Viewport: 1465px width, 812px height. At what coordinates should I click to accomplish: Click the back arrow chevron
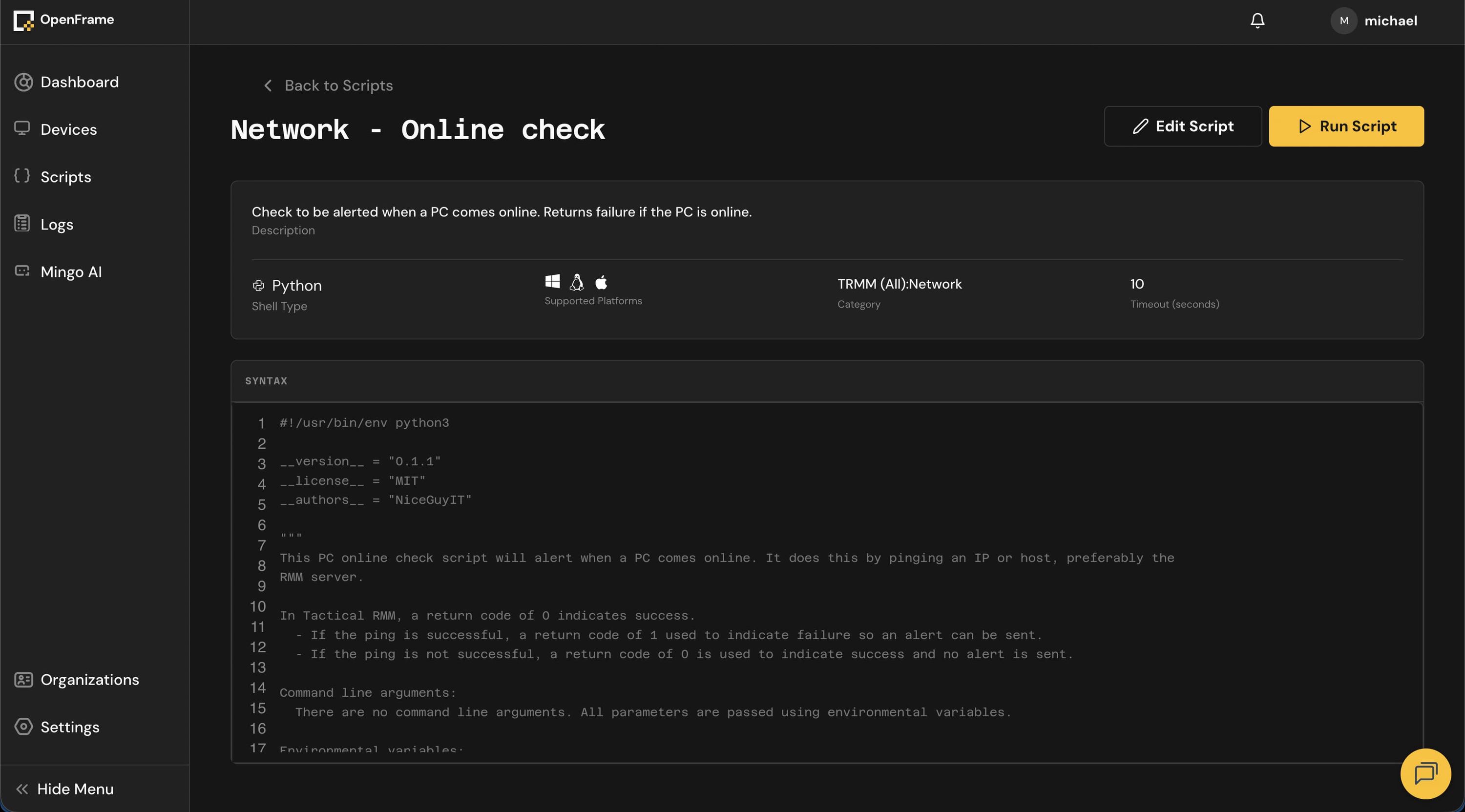(267, 85)
